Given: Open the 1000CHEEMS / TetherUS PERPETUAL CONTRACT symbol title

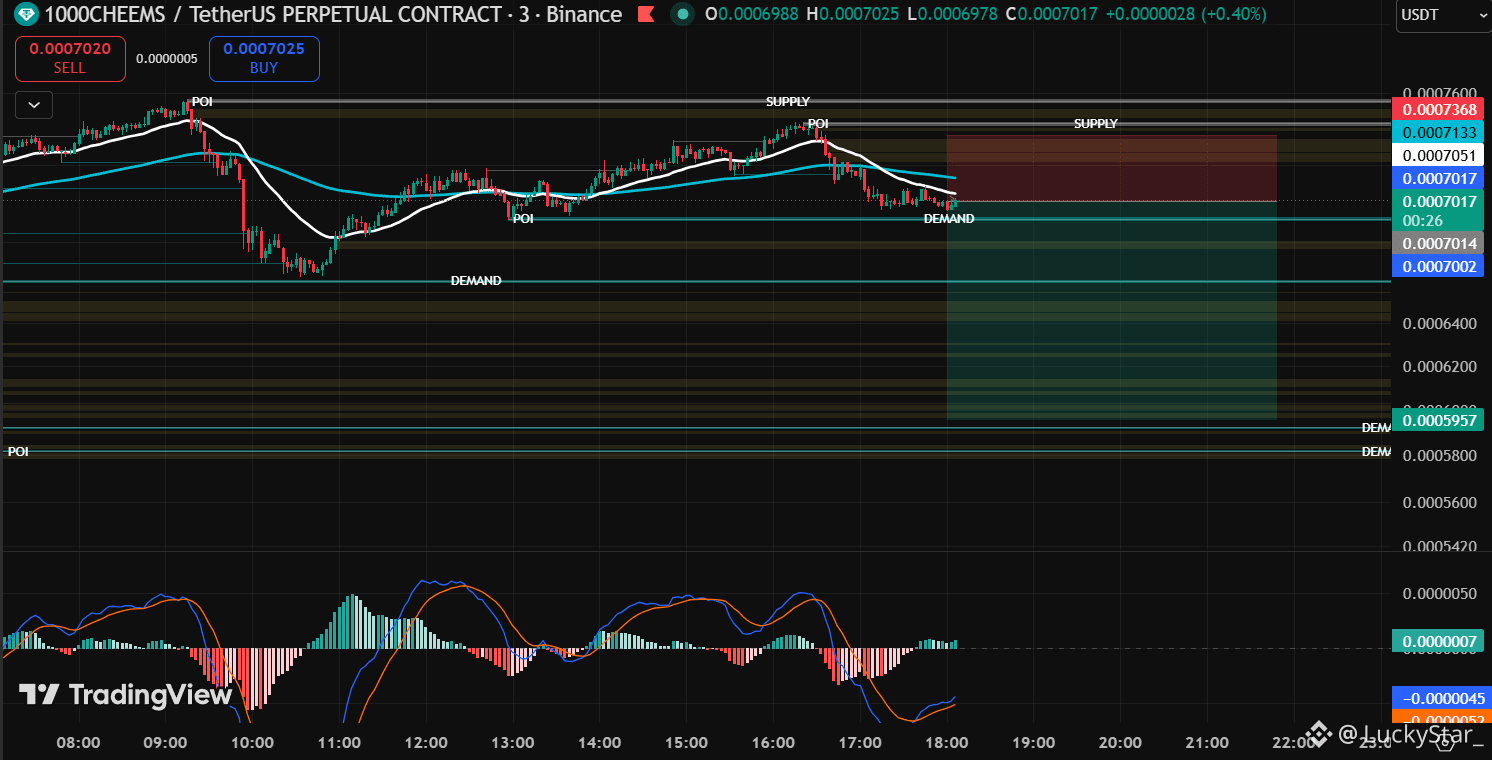Looking at the screenshot, I should (273, 14).
